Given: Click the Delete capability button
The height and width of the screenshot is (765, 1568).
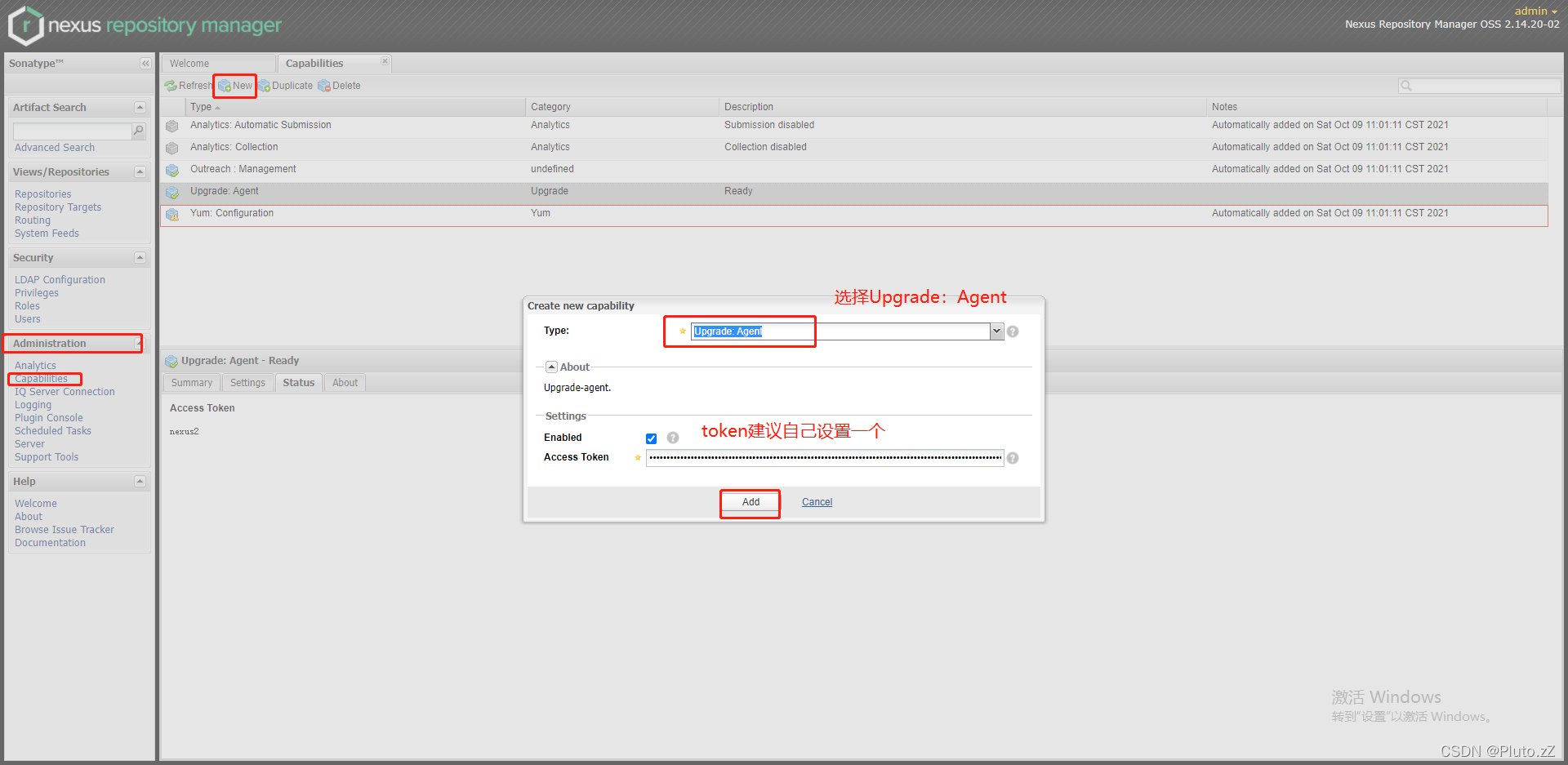Looking at the screenshot, I should click(x=339, y=86).
